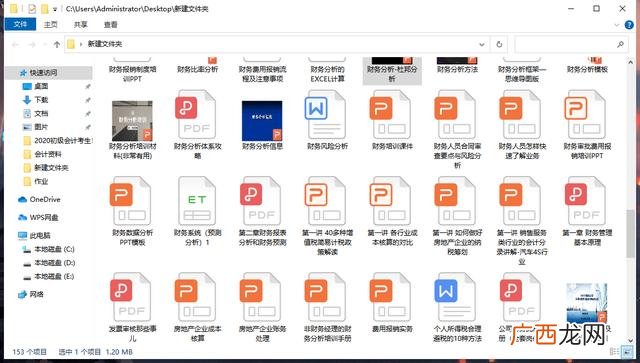This screenshot has width=640, height=363.
Task: Open 下载 folder in the sidebar
Action: pyautogui.click(x=41, y=100)
